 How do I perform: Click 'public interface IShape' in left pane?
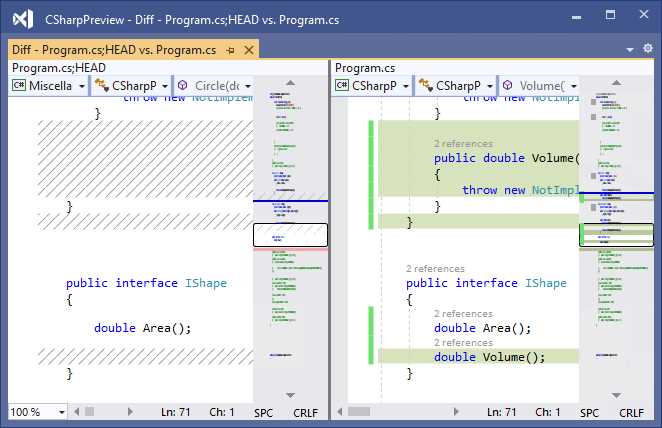[x=146, y=283]
